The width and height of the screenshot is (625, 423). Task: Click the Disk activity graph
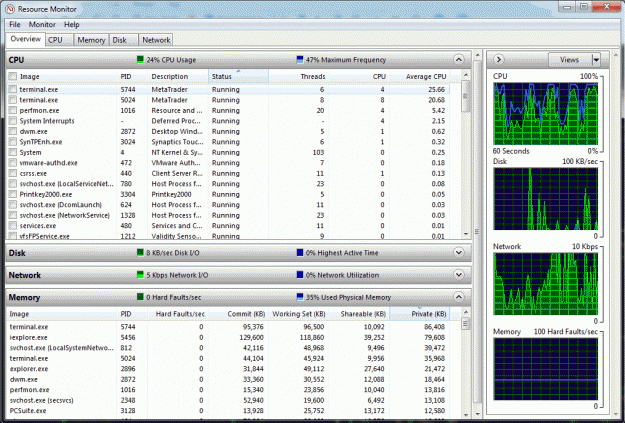click(546, 199)
